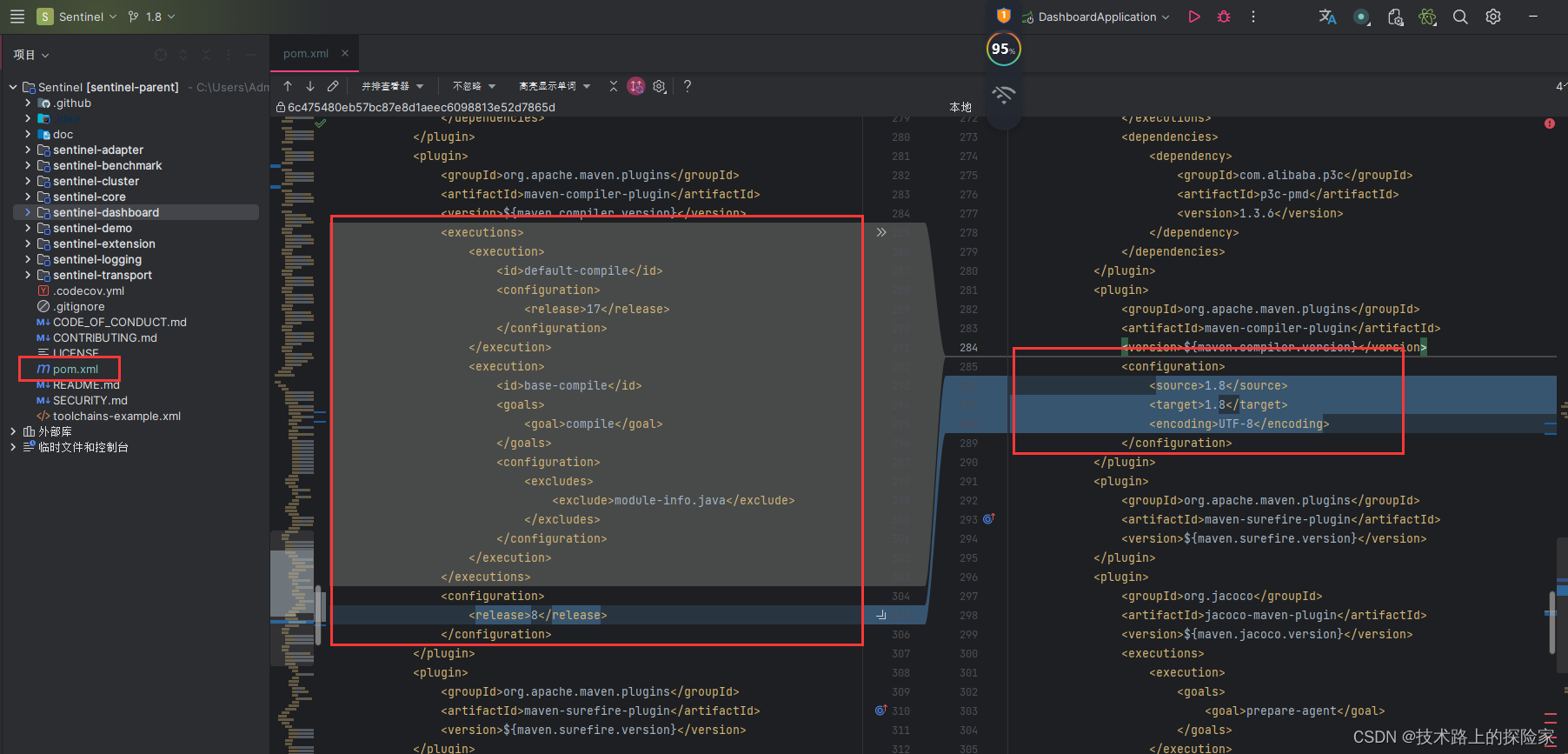1568x754 pixels.
Task: Select sentinel-core in project tree
Action: point(89,197)
